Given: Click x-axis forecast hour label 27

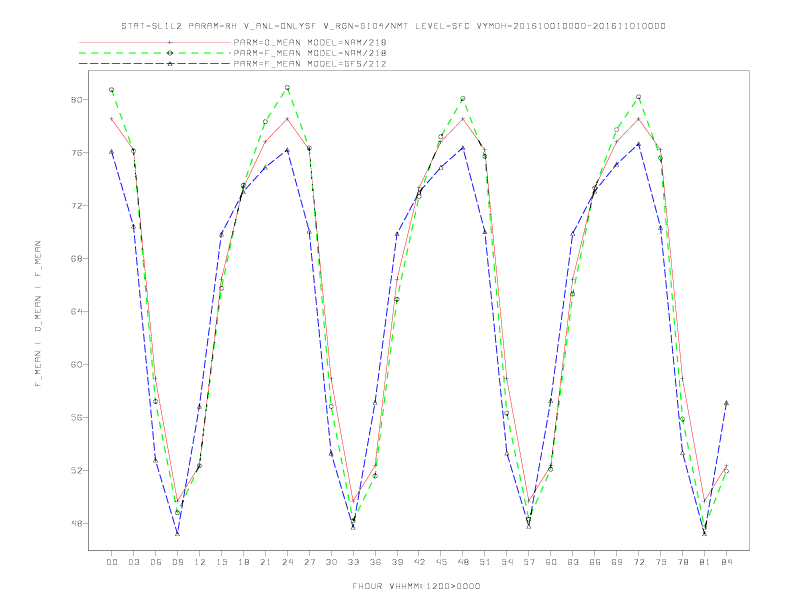Looking at the screenshot, I should [x=309, y=562].
